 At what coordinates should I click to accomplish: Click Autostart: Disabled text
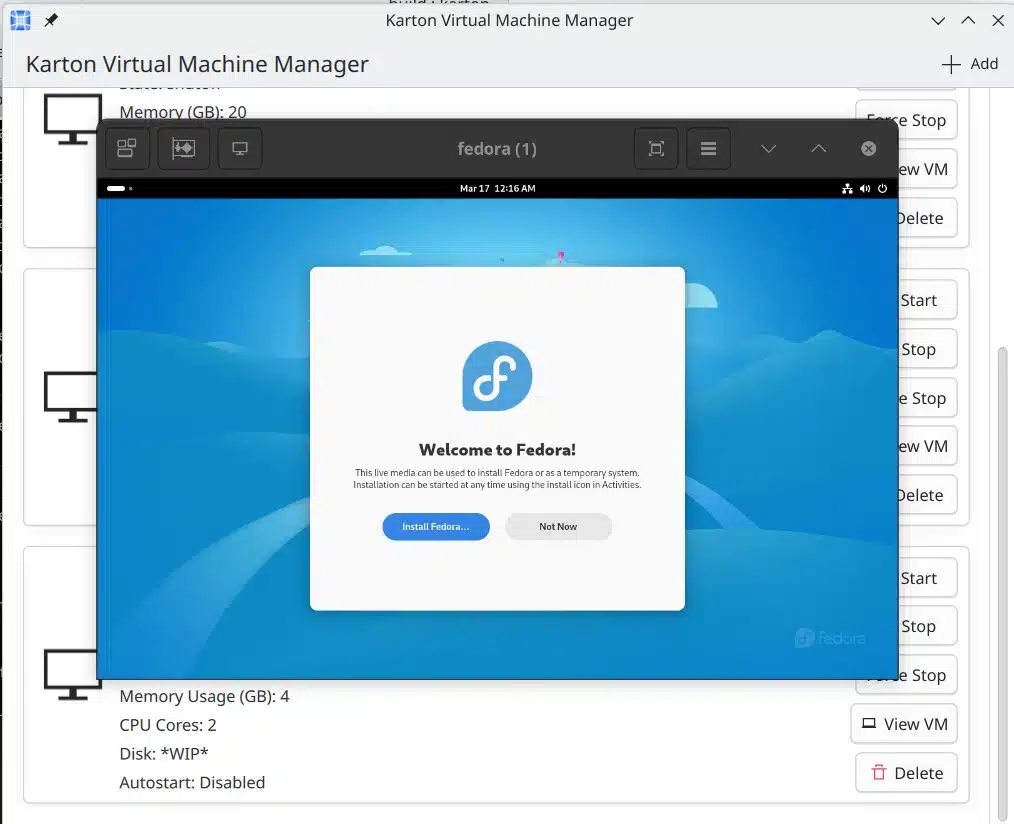192,783
